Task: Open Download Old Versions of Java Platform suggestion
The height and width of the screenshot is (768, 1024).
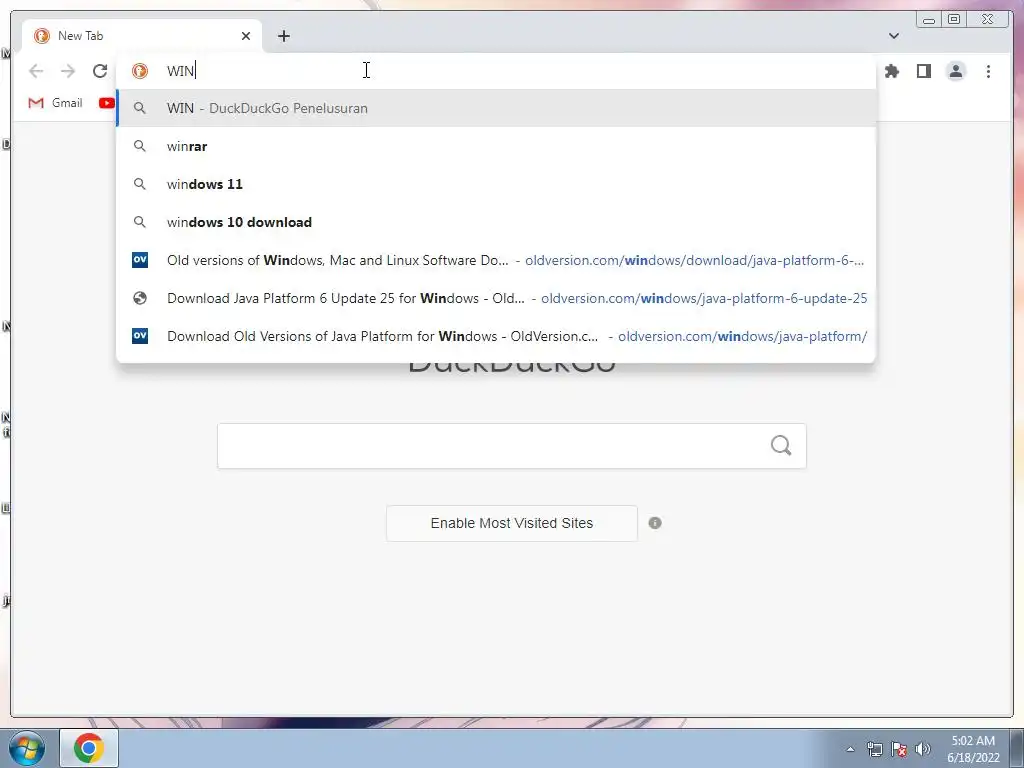Action: pyautogui.click(x=496, y=336)
